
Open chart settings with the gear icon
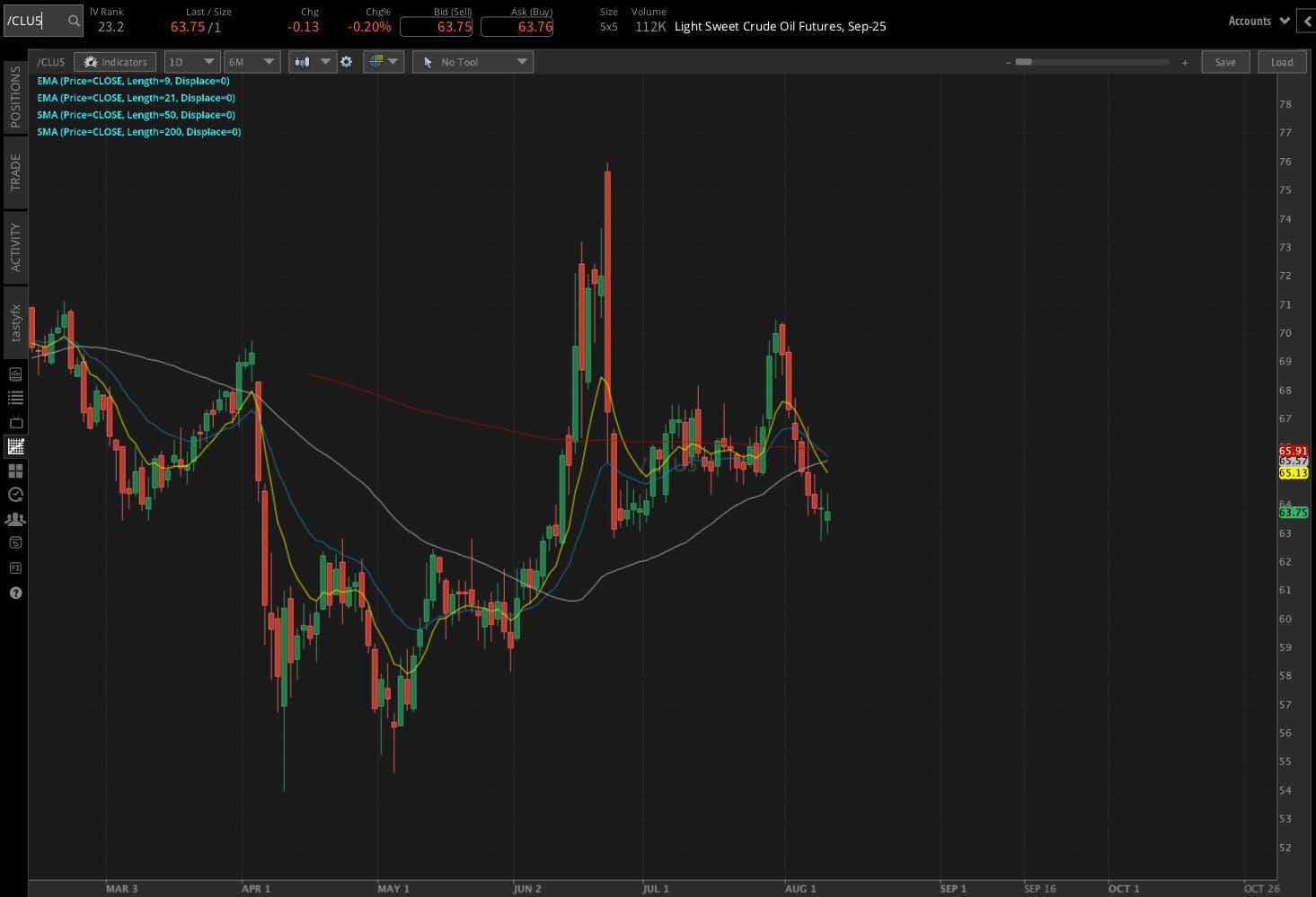click(347, 61)
